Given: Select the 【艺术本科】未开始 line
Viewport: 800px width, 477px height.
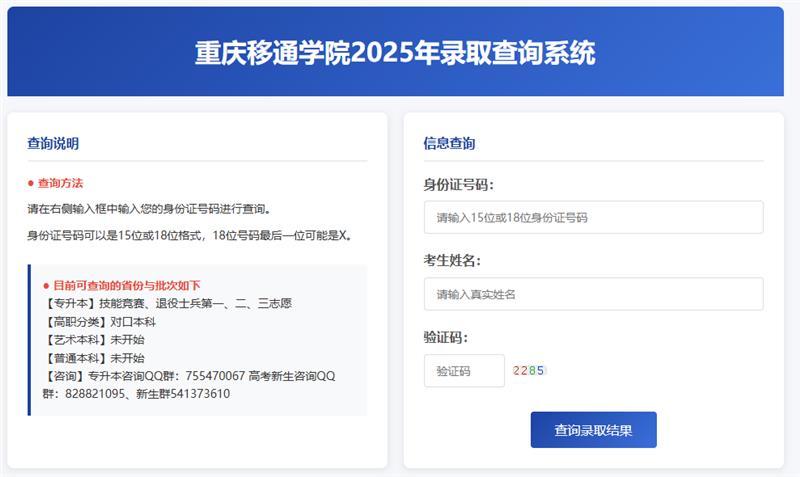Looking at the screenshot, I should coord(94,340).
